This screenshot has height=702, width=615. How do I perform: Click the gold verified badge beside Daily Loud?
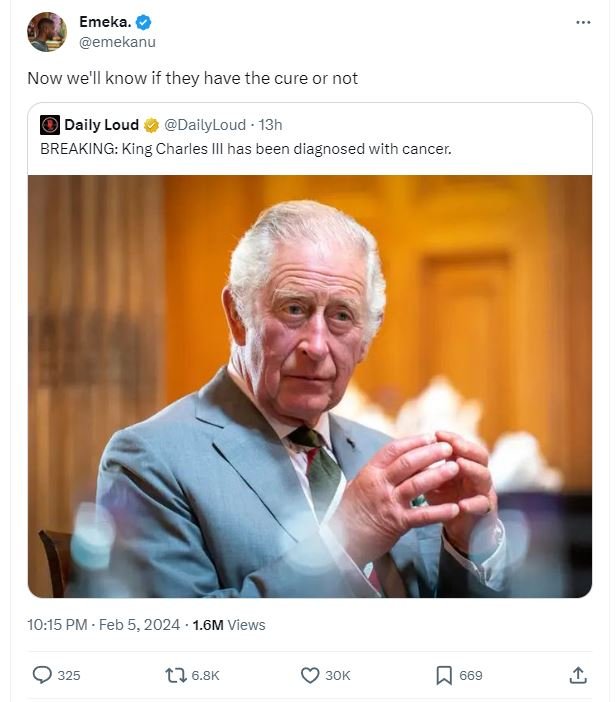click(x=151, y=125)
